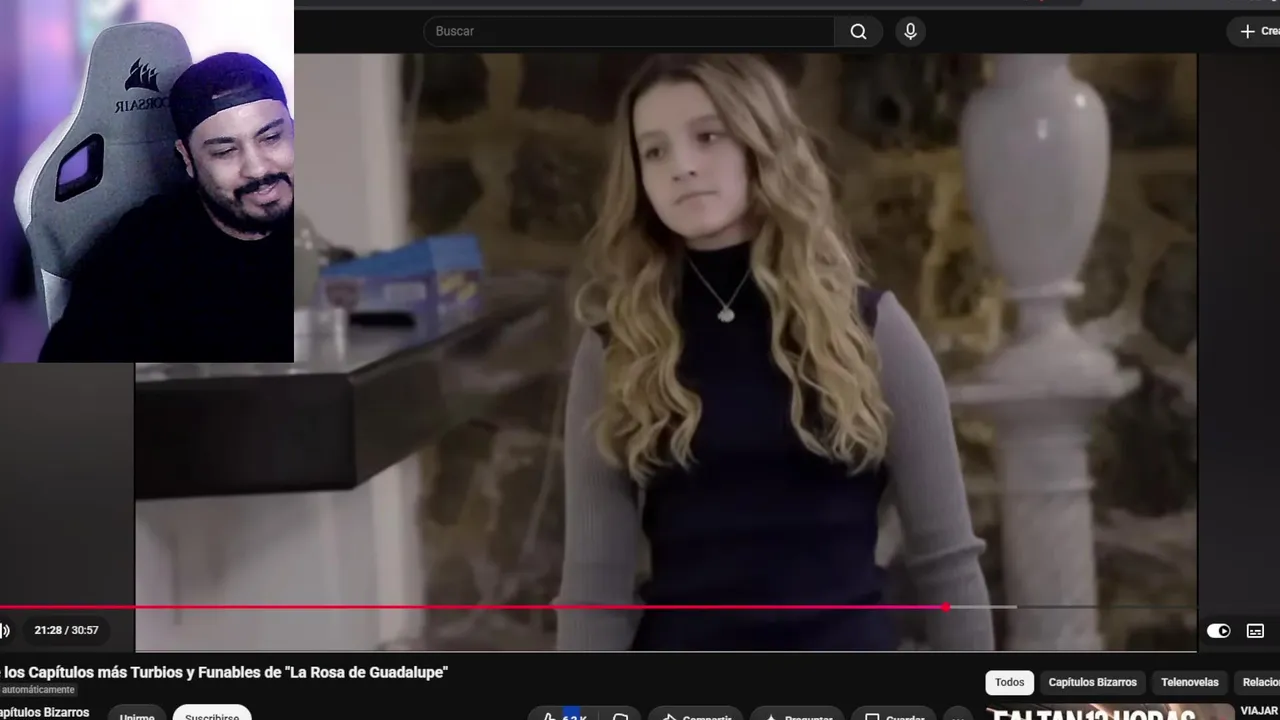Click the video frame to pause playback

[x=665, y=350]
